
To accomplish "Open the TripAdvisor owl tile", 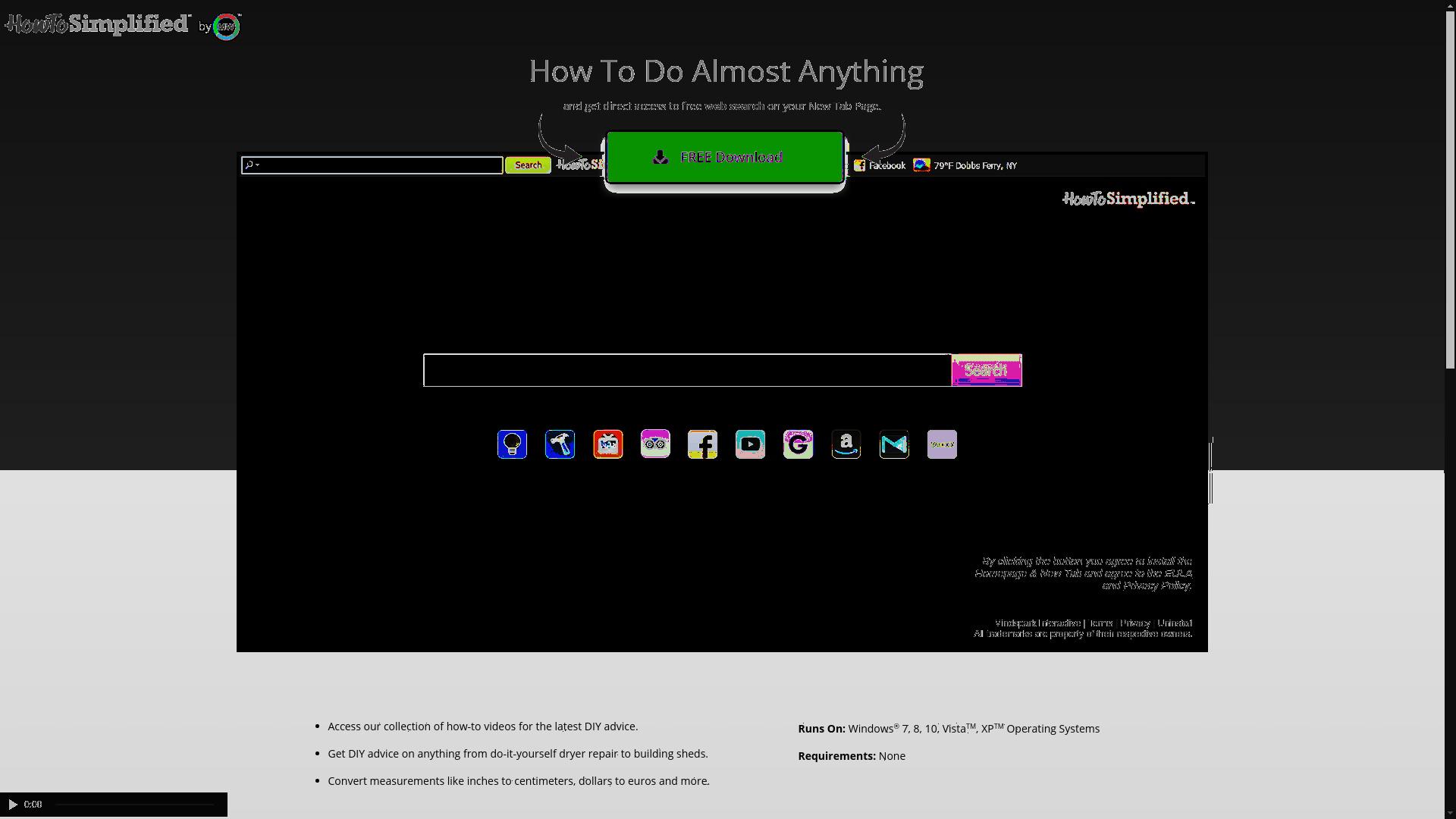I will pos(655,444).
